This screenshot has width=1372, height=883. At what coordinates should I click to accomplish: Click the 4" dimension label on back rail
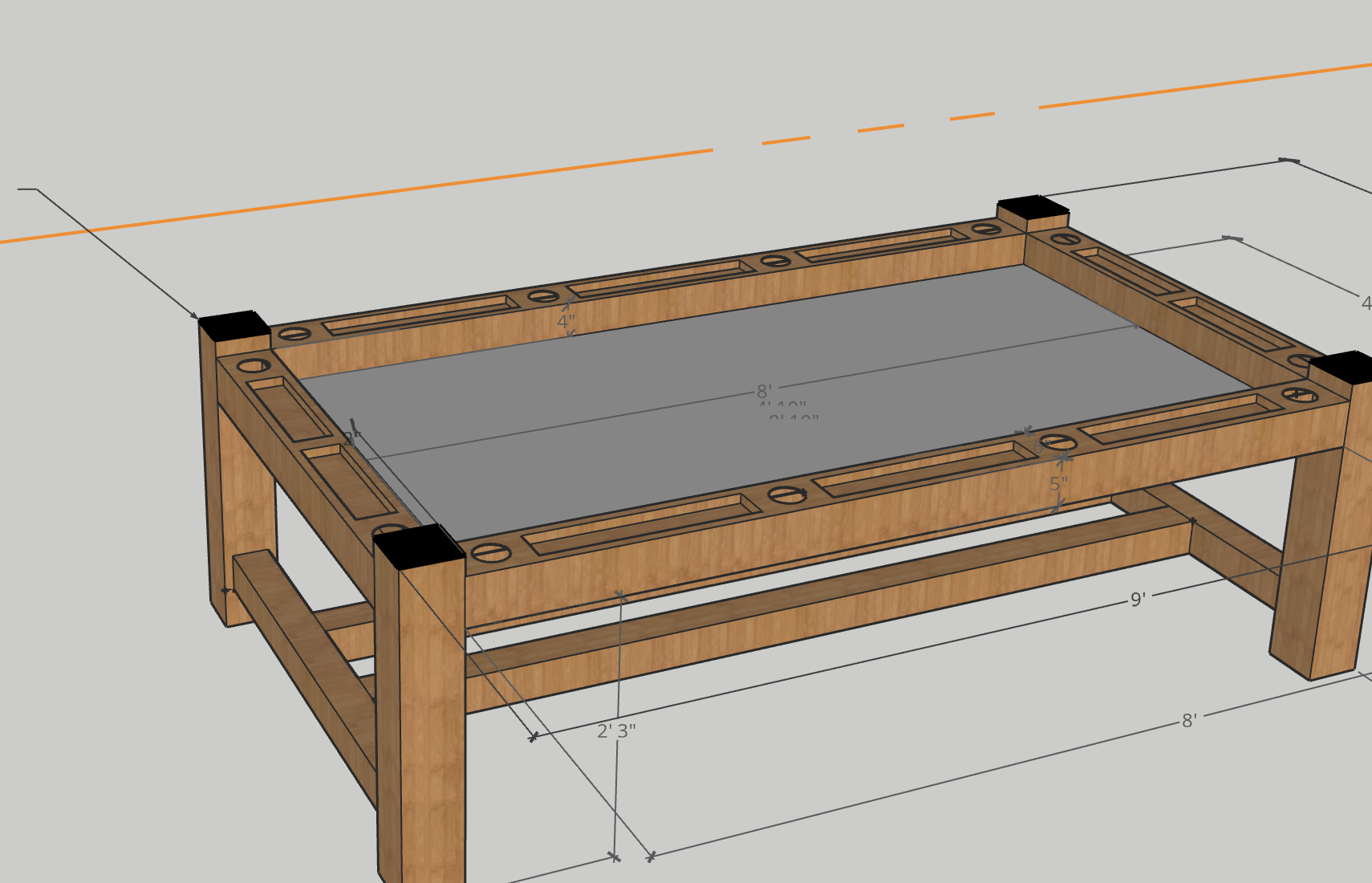coord(566,322)
